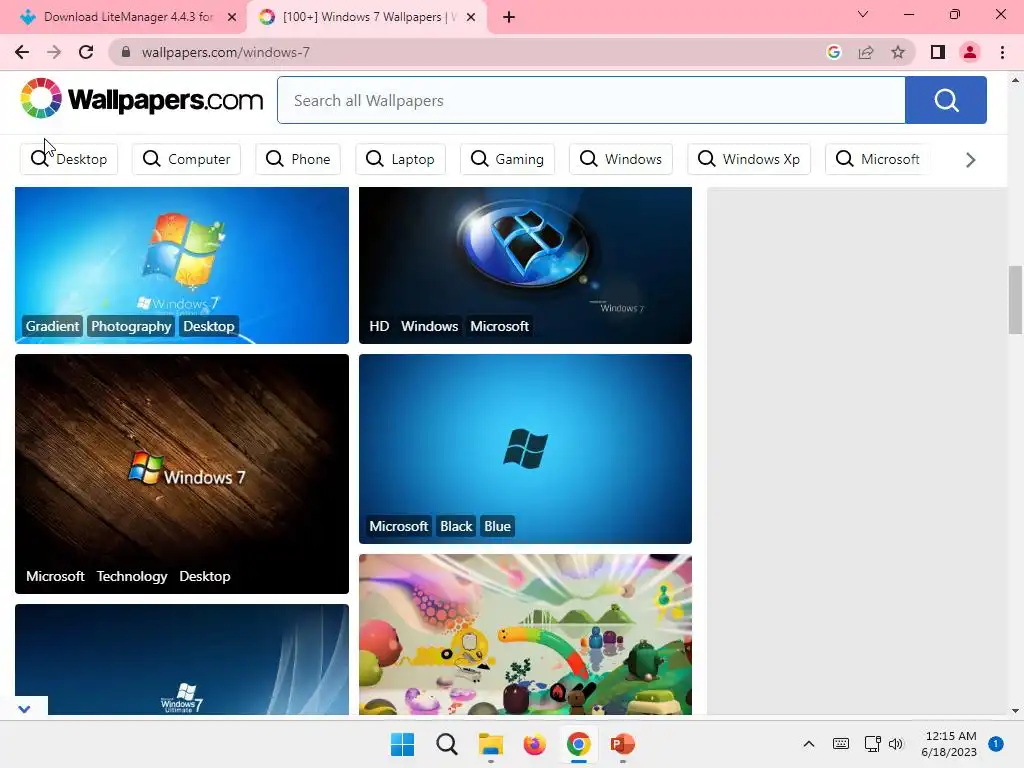Expand the bottom-left blue chevron
Image resolution: width=1024 pixels, height=768 pixels.
[x=24, y=709]
